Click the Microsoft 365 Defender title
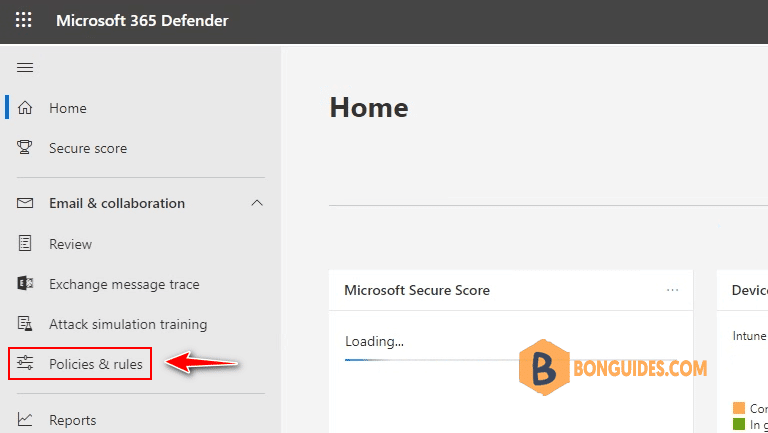The image size is (768, 433). 142,21
